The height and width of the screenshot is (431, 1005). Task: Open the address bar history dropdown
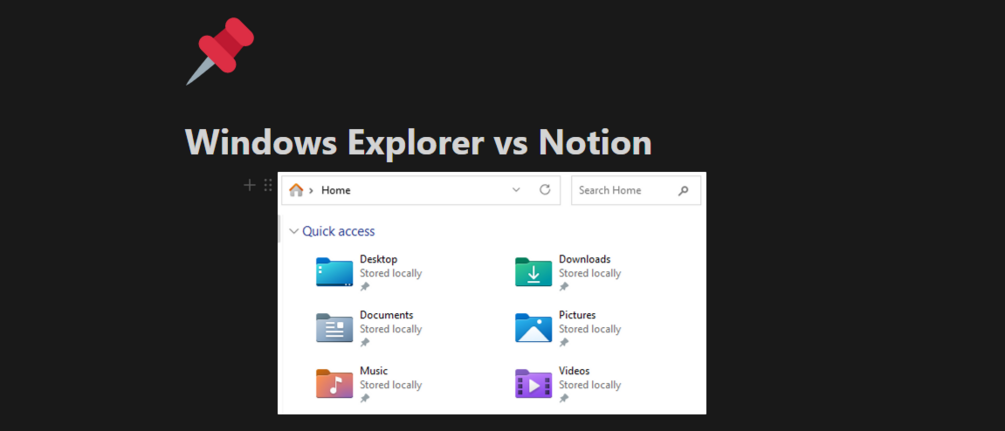516,190
